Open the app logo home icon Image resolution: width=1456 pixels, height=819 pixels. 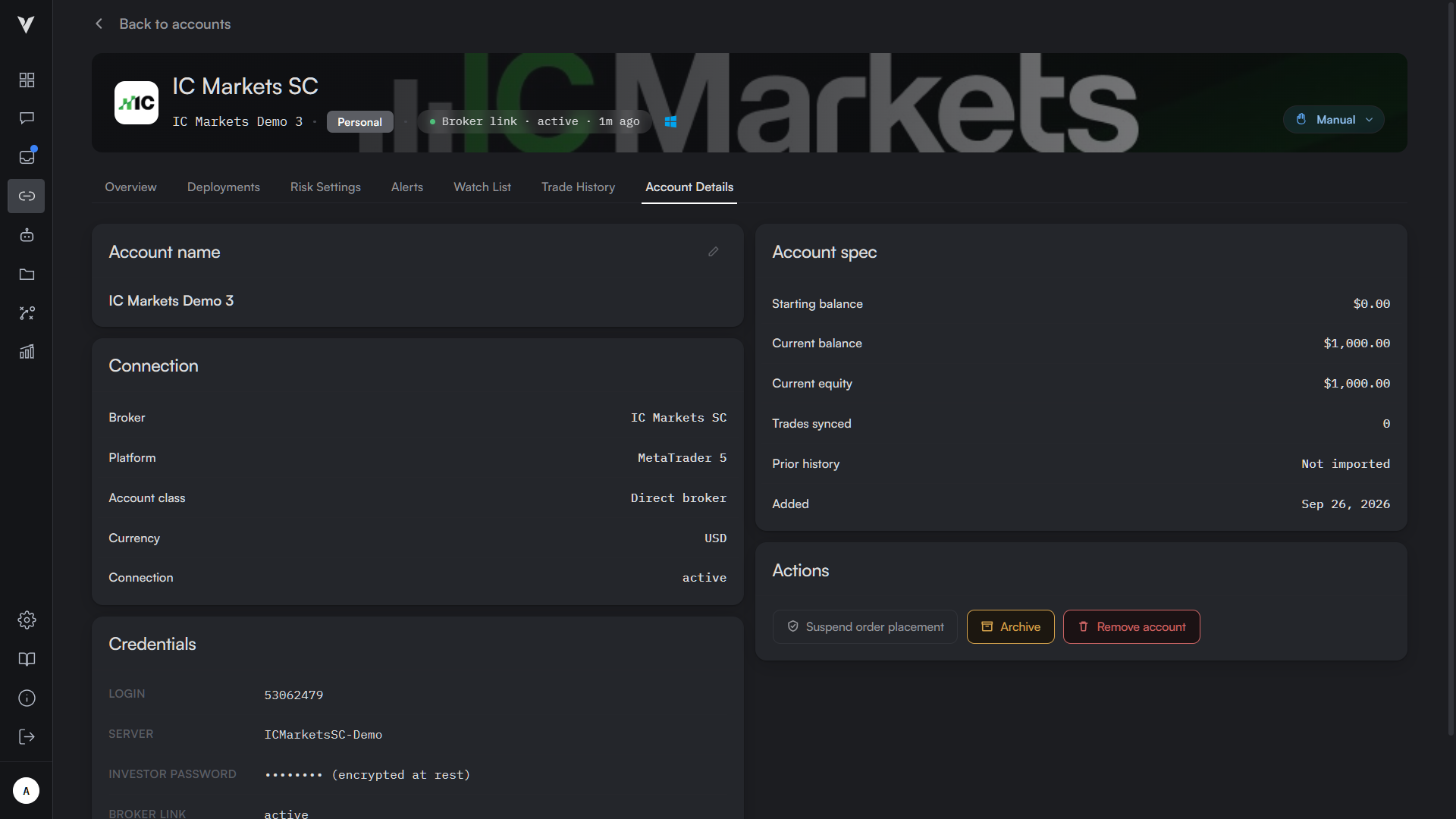pyautogui.click(x=26, y=25)
